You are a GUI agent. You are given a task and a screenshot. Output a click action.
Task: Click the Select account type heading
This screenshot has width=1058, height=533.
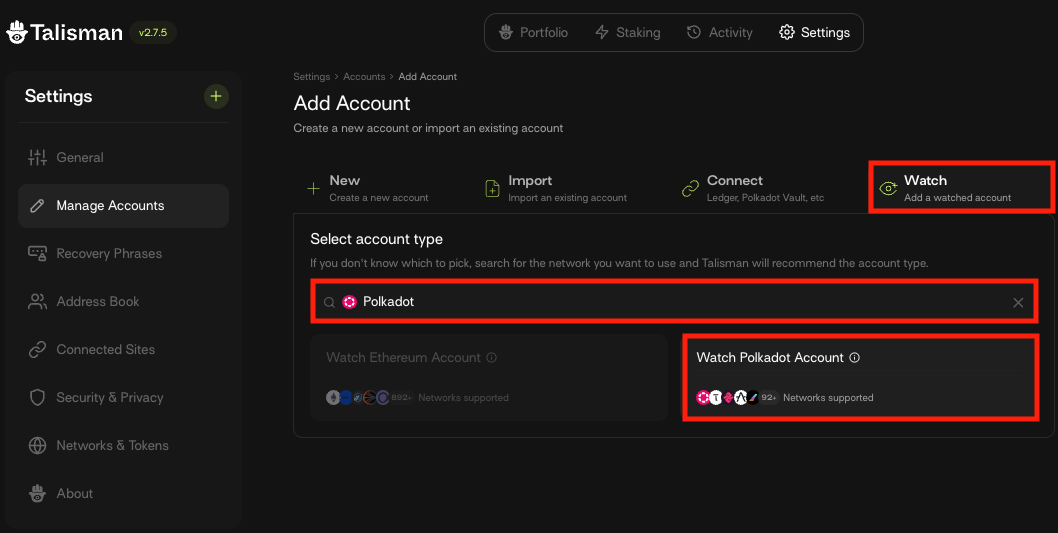(377, 239)
